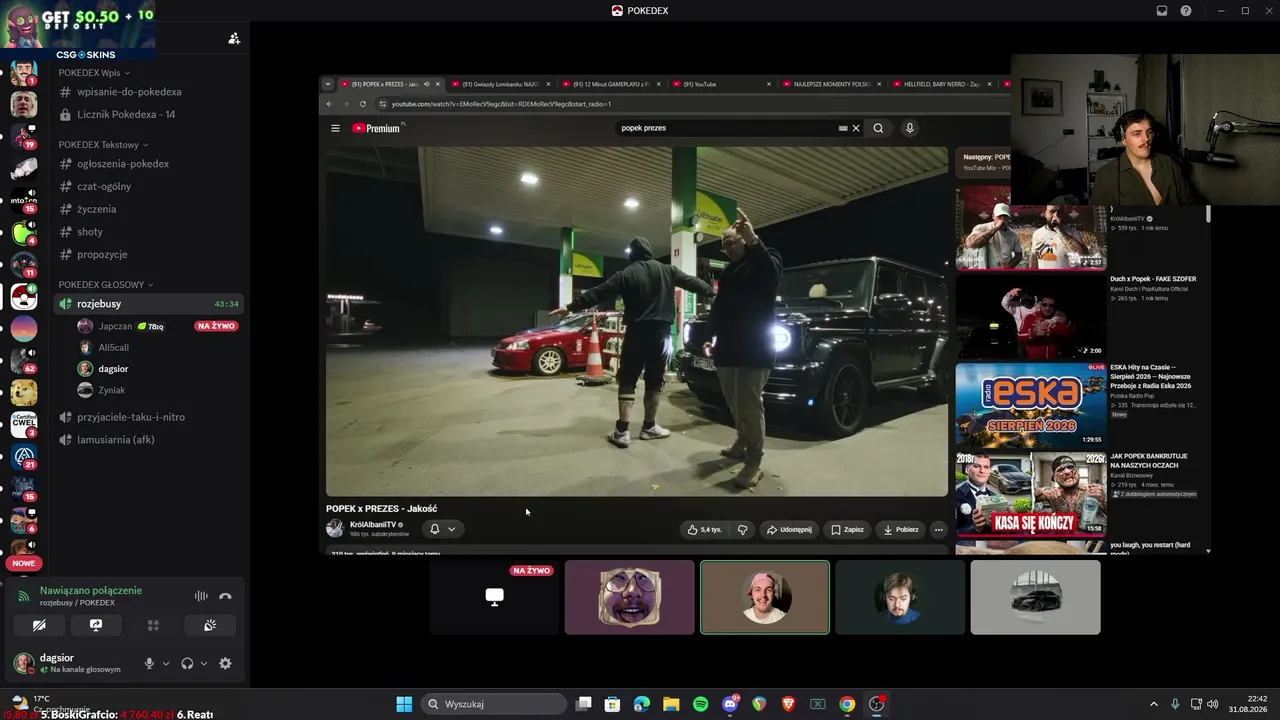1280x720 pixels.
Task: Open the Windows Start menu
Action: [x=404, y=704]
